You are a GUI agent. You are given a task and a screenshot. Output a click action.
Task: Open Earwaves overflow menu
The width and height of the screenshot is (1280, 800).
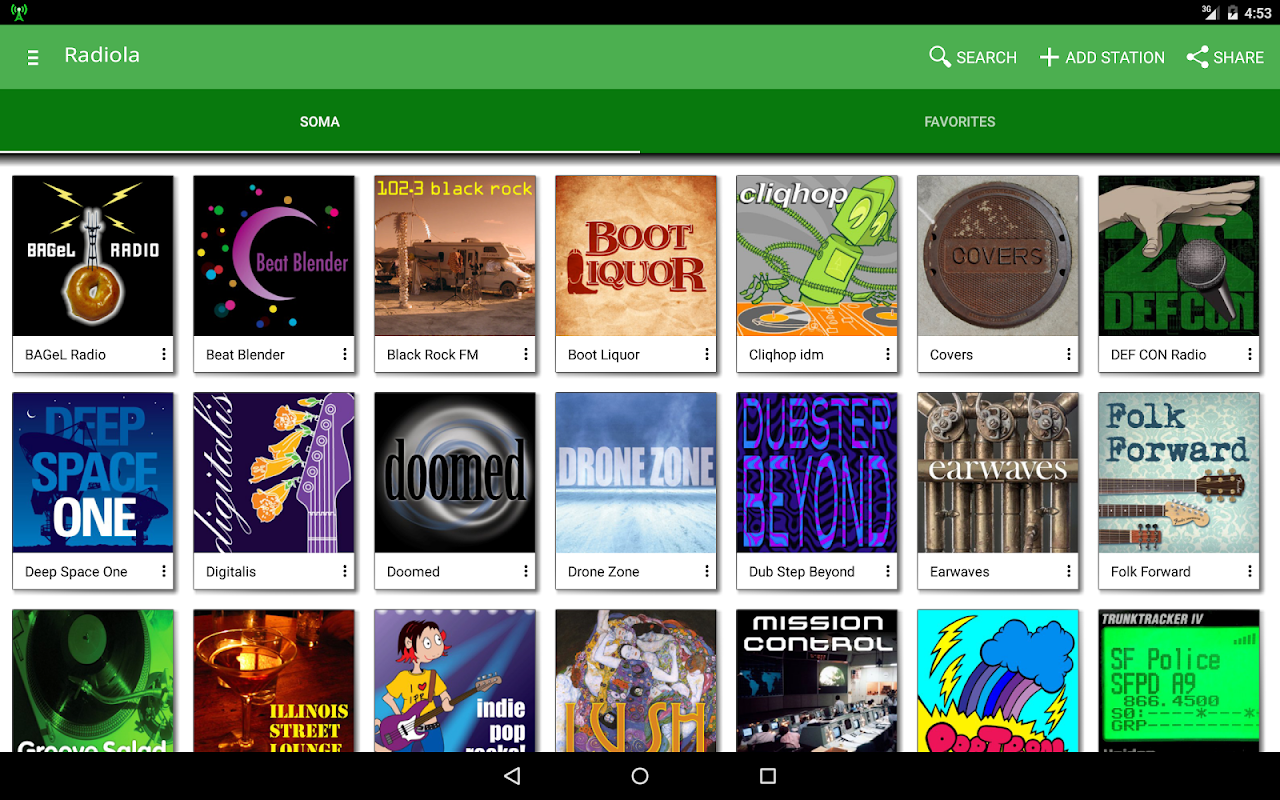[1069, 571]
